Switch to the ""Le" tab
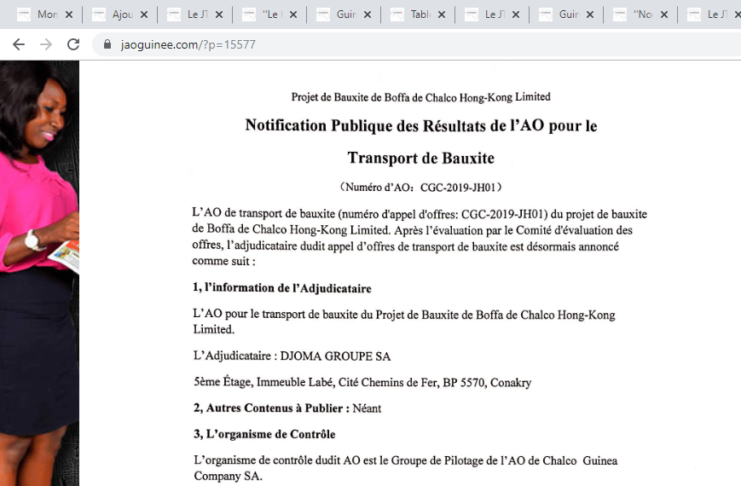The width and height of the screenshot is (741, 486). click(x=270, y=15)
